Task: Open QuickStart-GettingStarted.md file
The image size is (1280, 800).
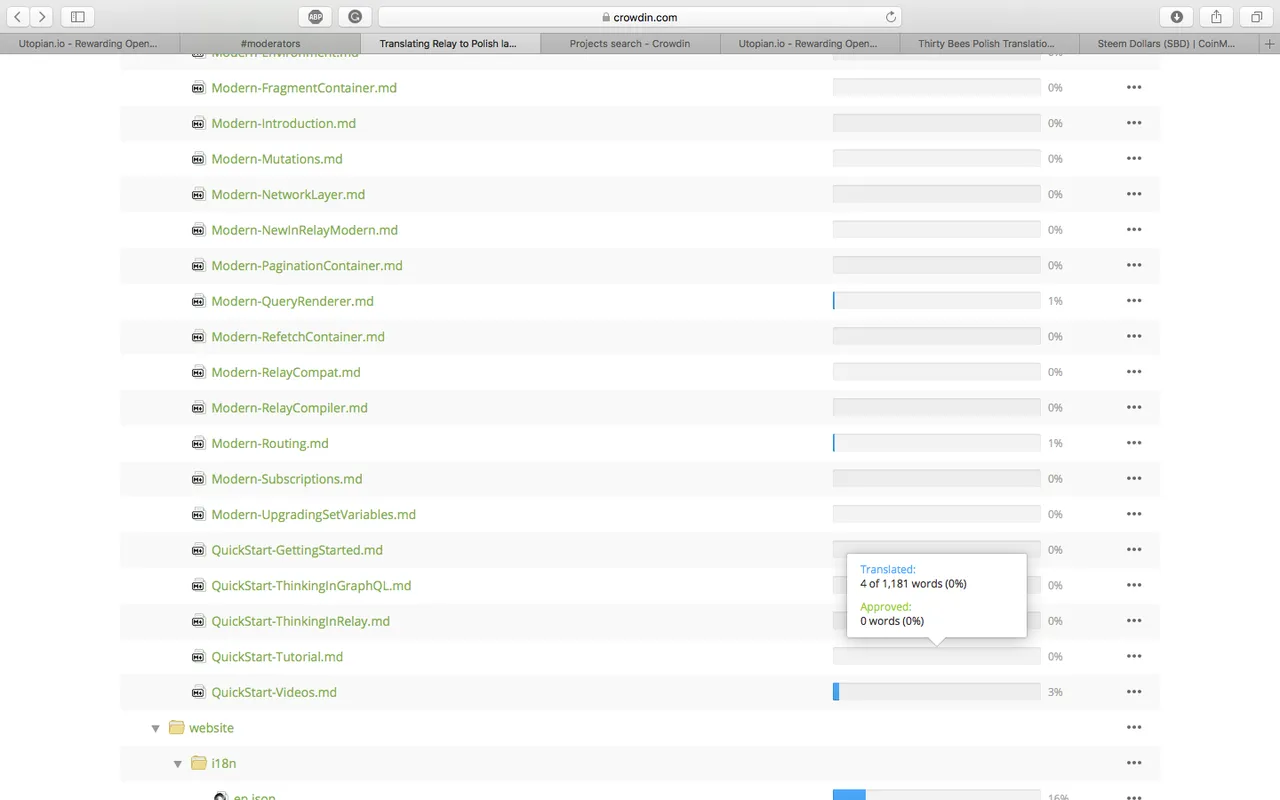Action: tap(297, 550)
